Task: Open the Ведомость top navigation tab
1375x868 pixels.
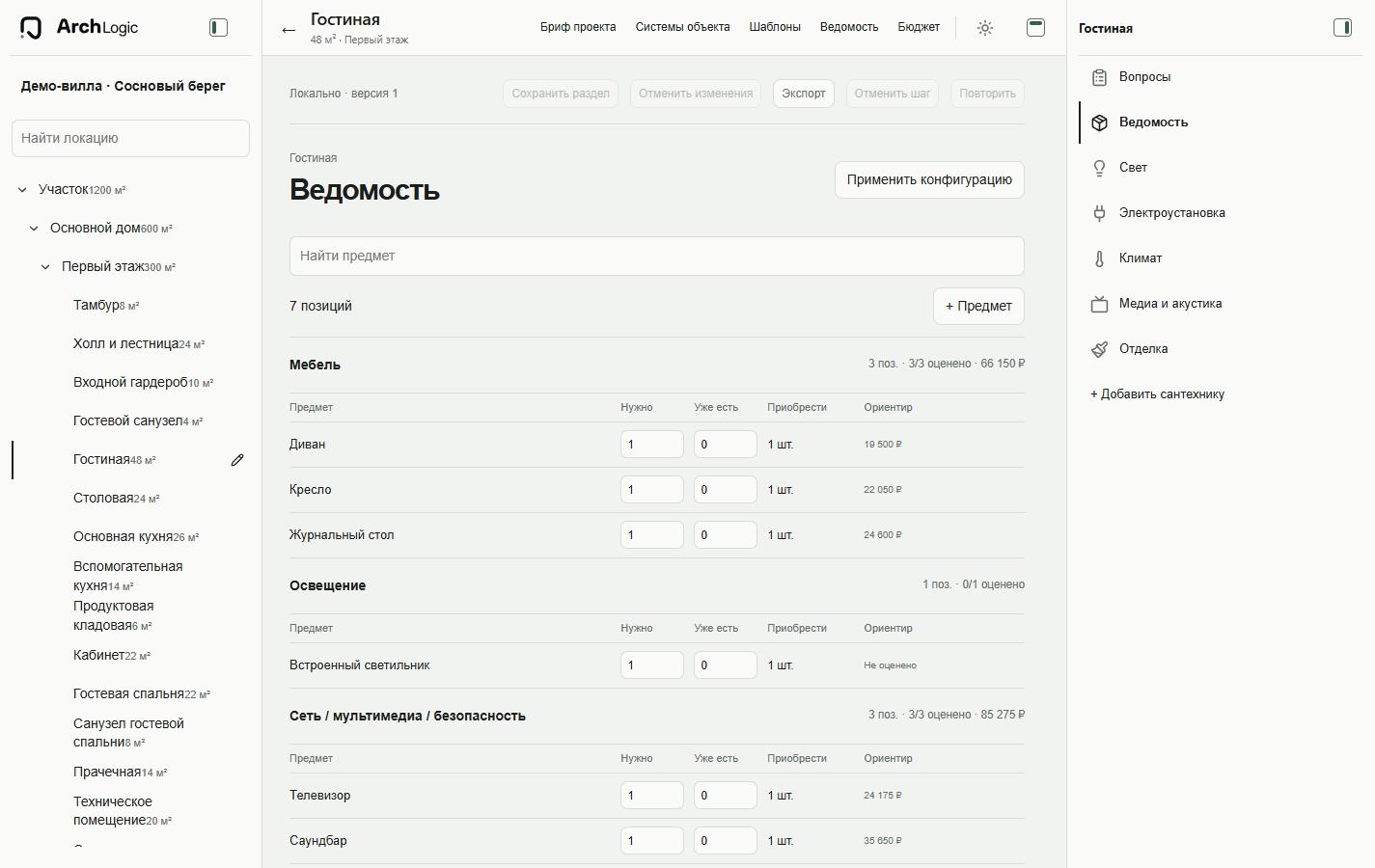Action: click(x=849, y=27)
